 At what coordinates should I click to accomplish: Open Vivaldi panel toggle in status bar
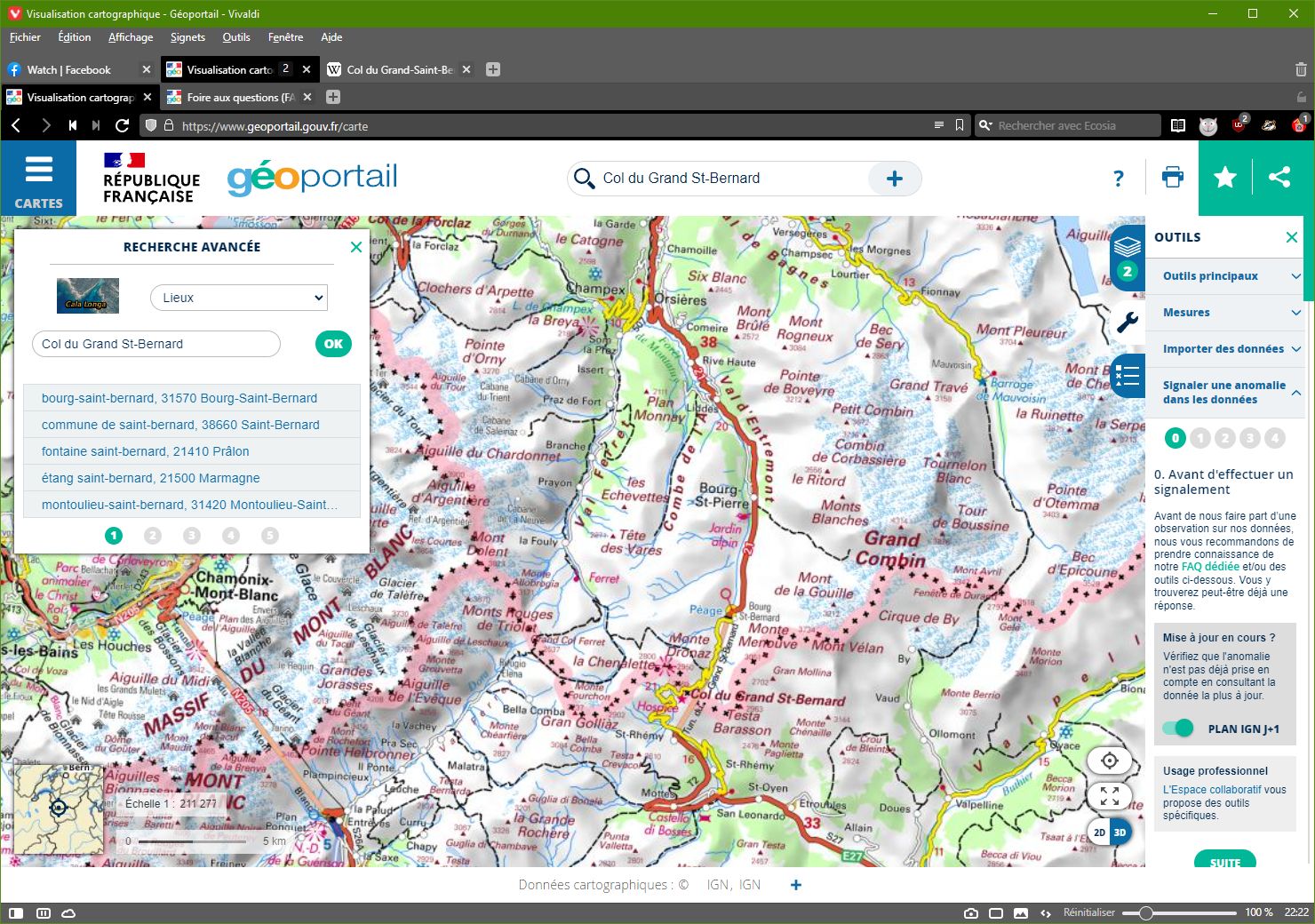(15, 912)
